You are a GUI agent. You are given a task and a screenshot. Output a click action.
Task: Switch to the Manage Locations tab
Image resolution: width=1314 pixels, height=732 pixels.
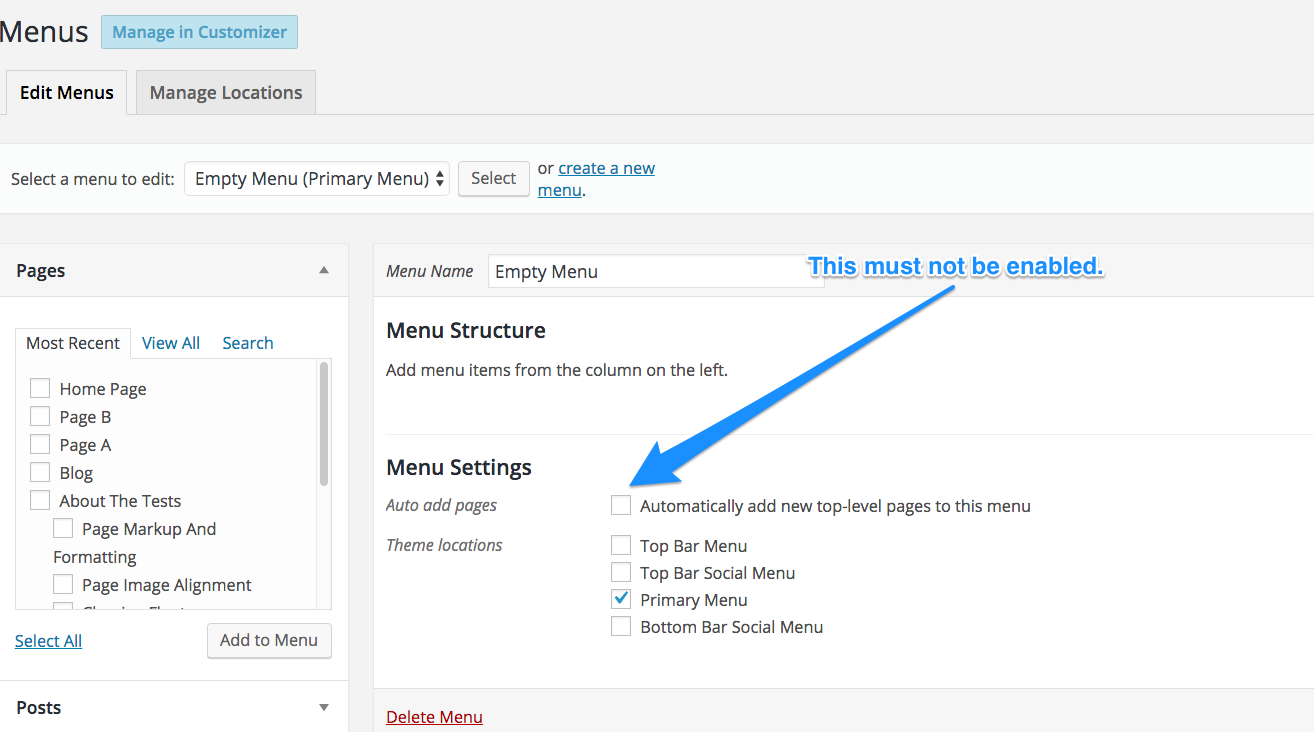[x=226, y=93]
